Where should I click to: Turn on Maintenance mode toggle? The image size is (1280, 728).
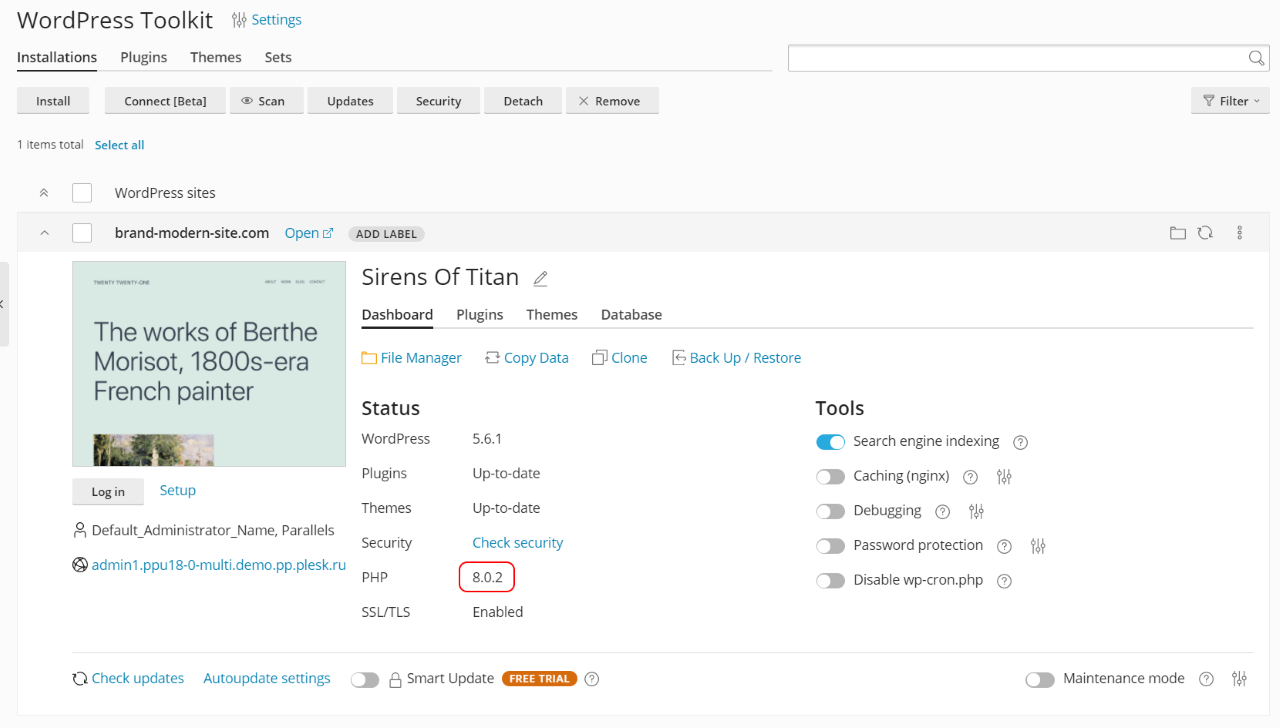click(x=1040, y=680)
